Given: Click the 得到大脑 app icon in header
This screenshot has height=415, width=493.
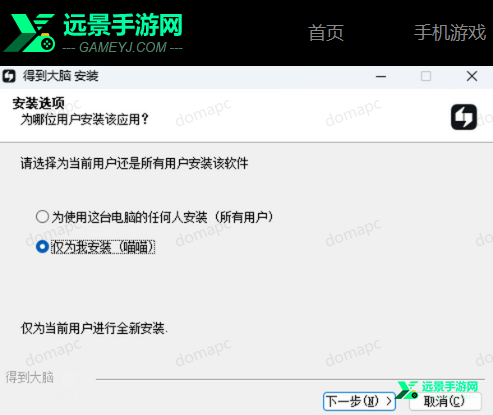Looking at the screenshot, I should coord(464,117).
